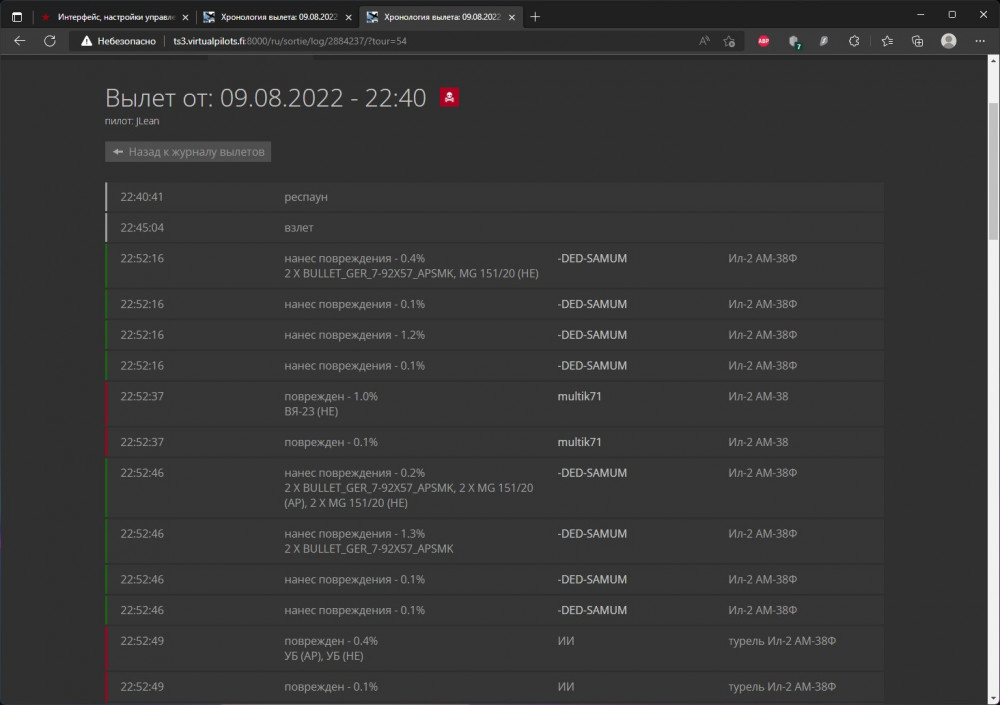Click 'Назад к журналу вылетов' button
Screen dimensions: 1000x705
(x=188, y=152)
